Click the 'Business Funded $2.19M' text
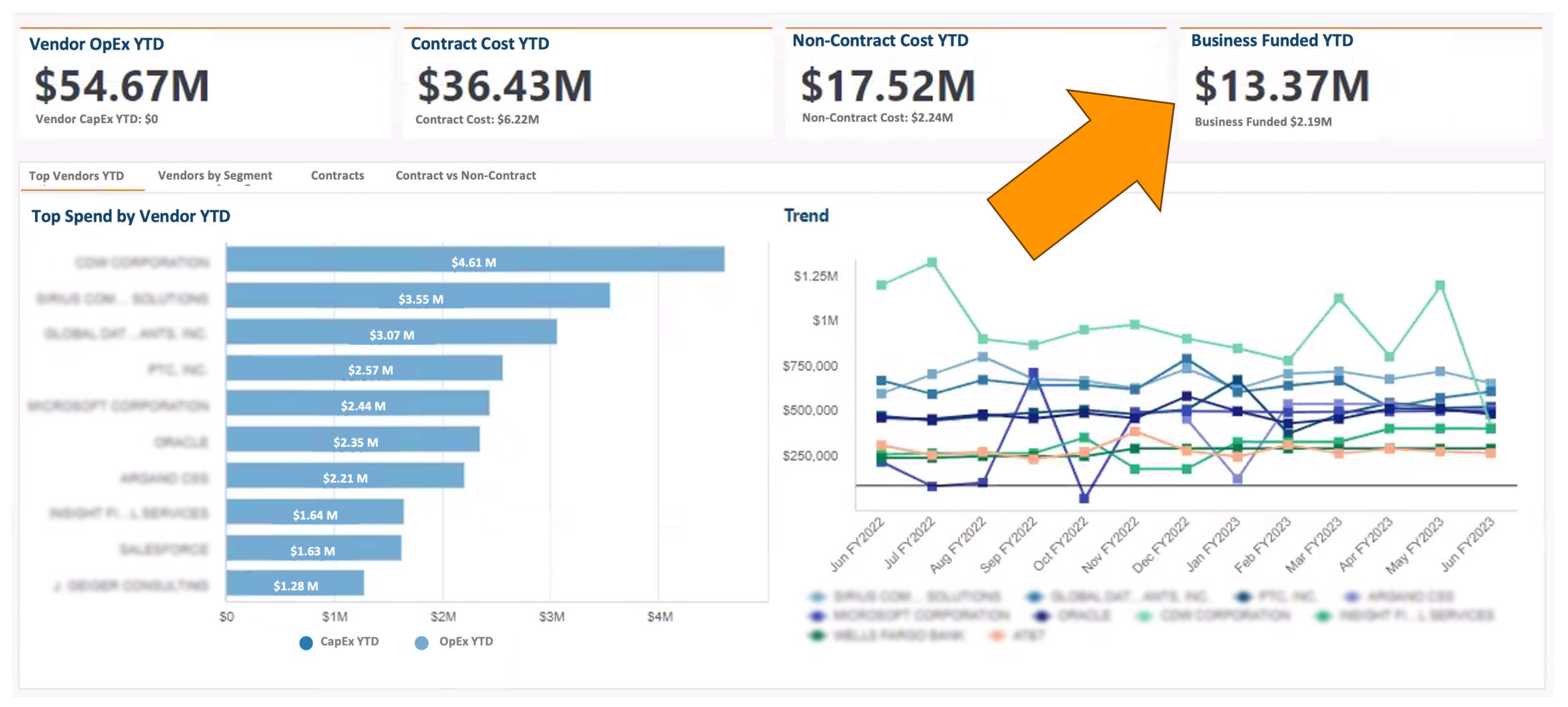Screen dimensions: 1568x707 [x=1263, y=122]
